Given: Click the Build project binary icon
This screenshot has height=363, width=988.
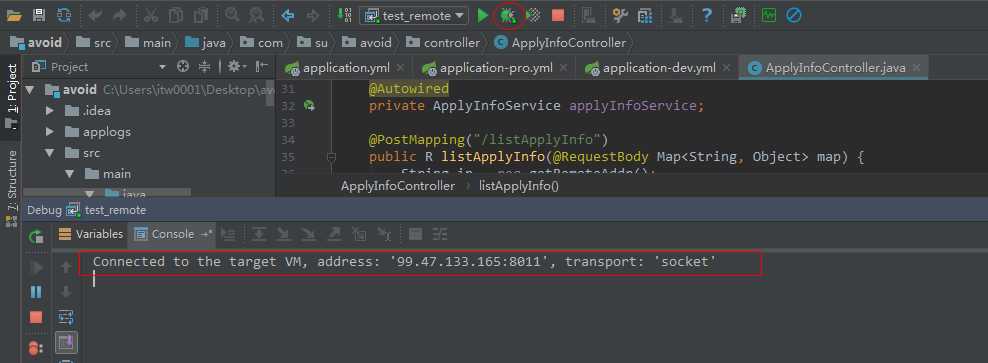Looking at the screenshot, I should click(345, 15).
